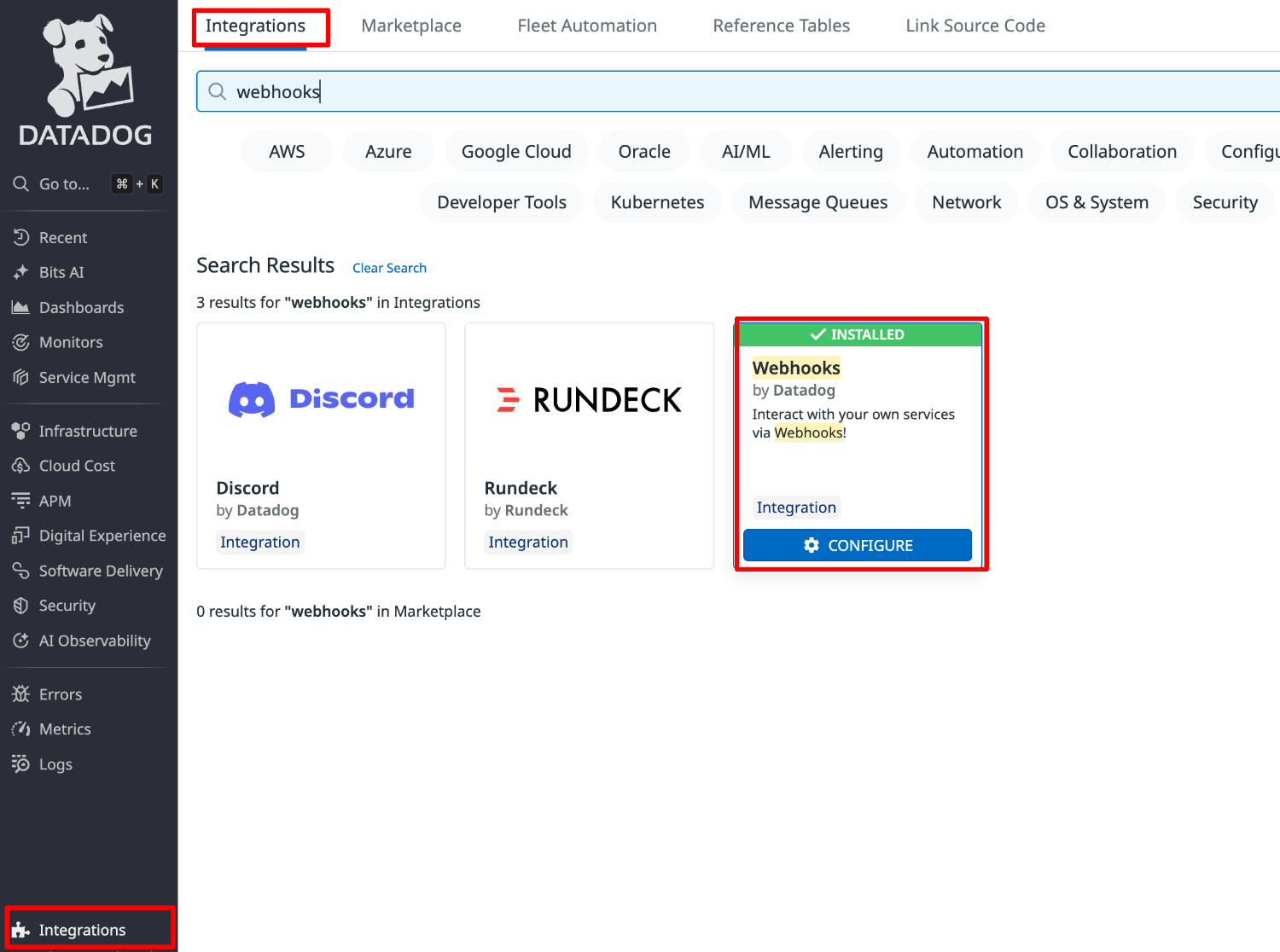1280x952 pixels.
Task: Click the Software Delivery icon
Action: (x=21, y=571)
